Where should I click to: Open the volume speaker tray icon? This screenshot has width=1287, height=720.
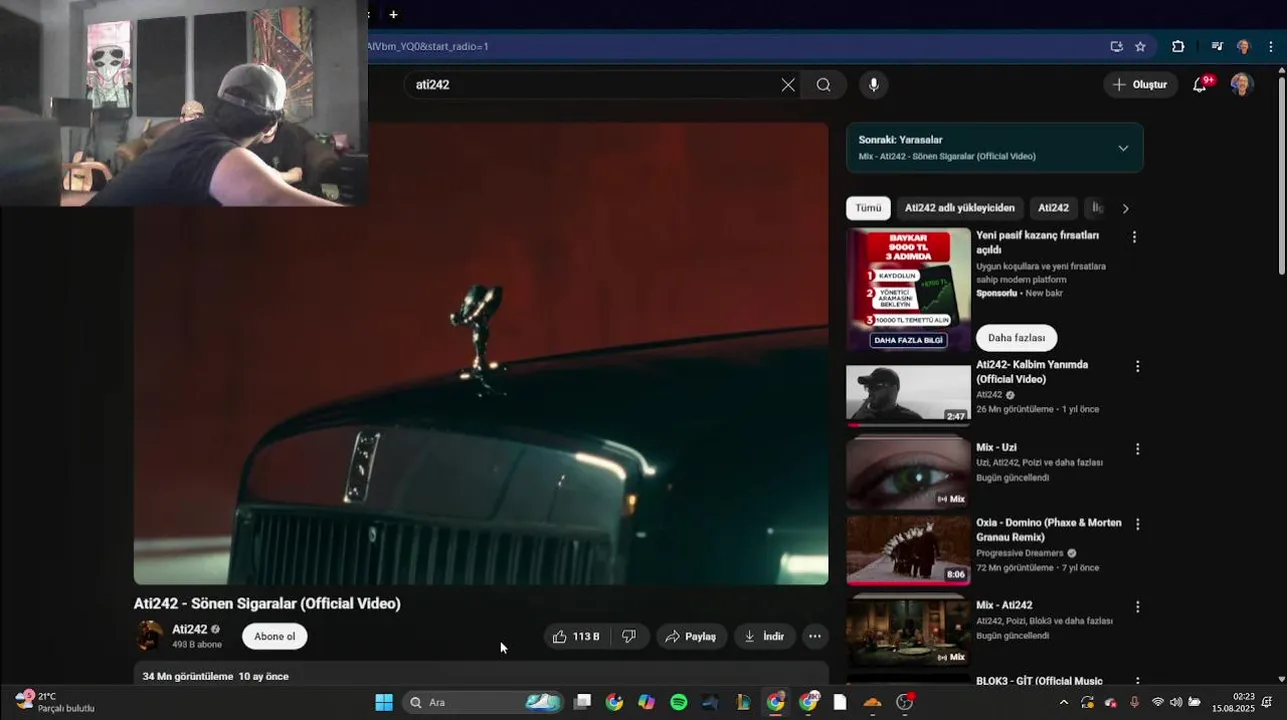coord(1176,702)
